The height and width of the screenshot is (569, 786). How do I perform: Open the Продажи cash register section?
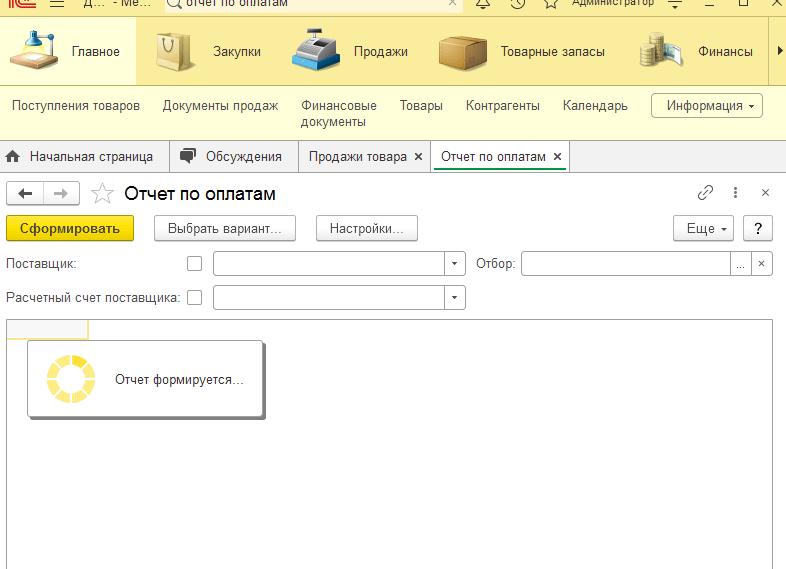pos(350,50)
